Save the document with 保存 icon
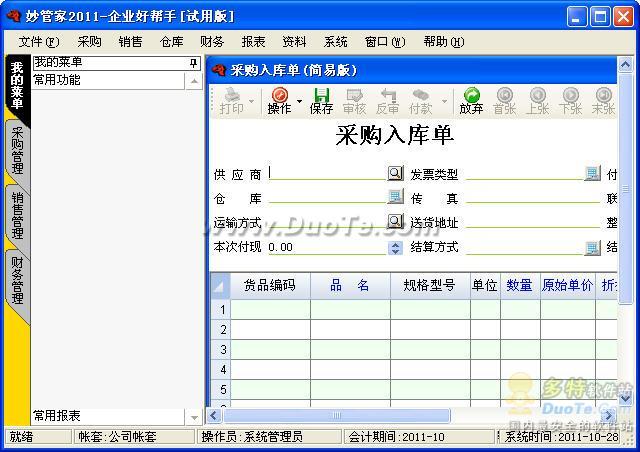This screenshot has width=640, height=452. click(x=321, y=100)
